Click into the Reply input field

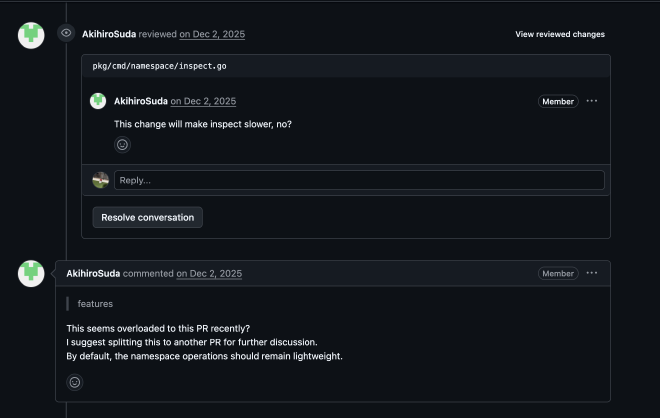(359, 180)
